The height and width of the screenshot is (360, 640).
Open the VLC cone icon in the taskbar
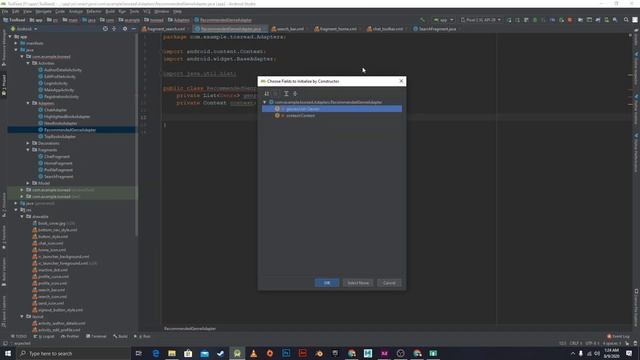(253, 353)
